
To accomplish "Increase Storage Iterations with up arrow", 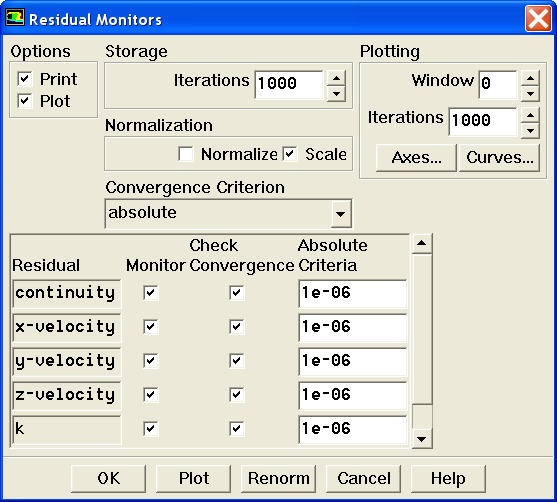I will click(x=336, y=78).
